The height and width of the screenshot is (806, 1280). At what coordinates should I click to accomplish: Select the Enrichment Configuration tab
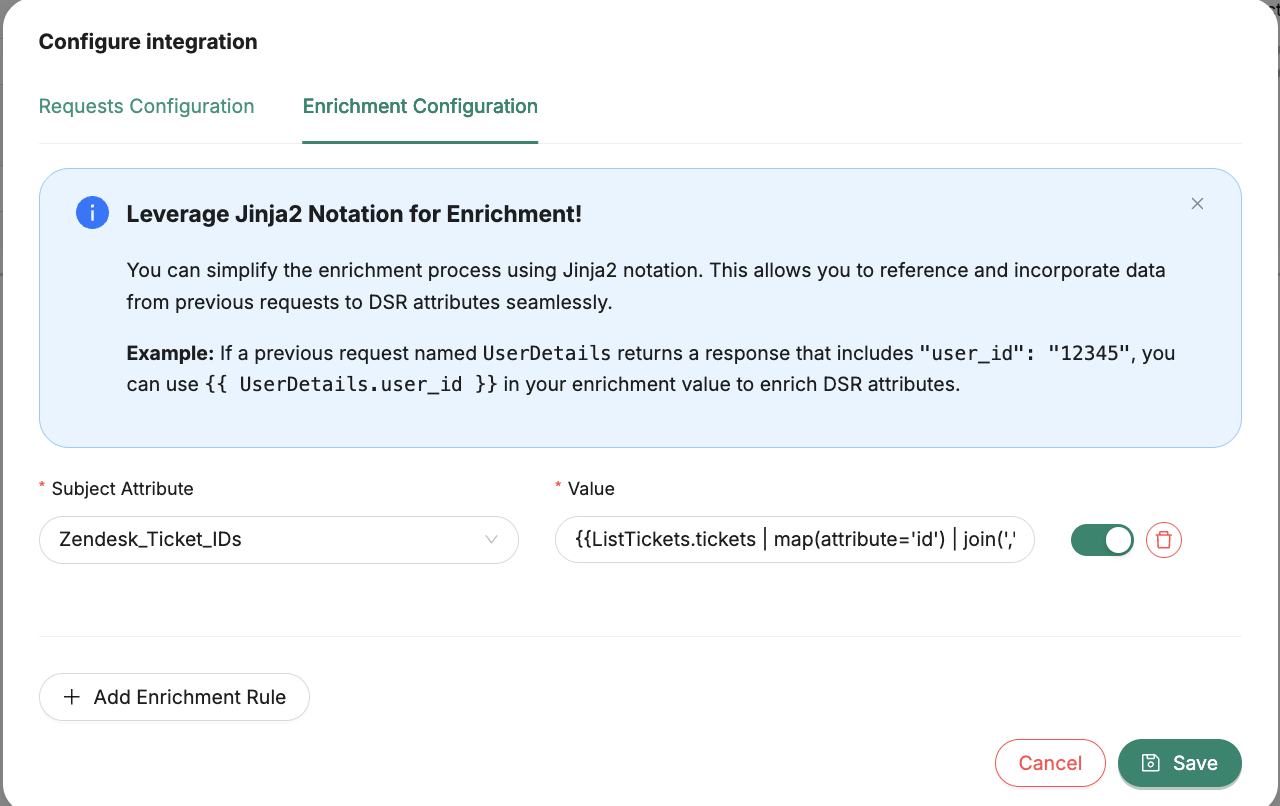[420, 106]
